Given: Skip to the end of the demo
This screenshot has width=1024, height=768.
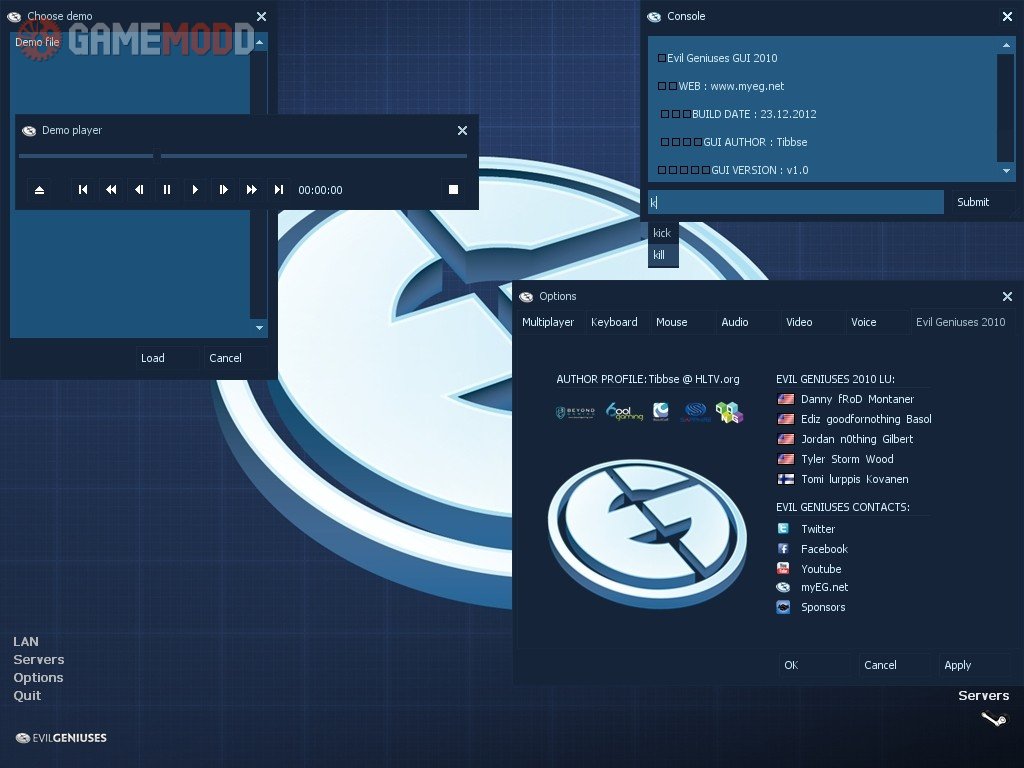Looking at the screenshot, I should [279, 190].
